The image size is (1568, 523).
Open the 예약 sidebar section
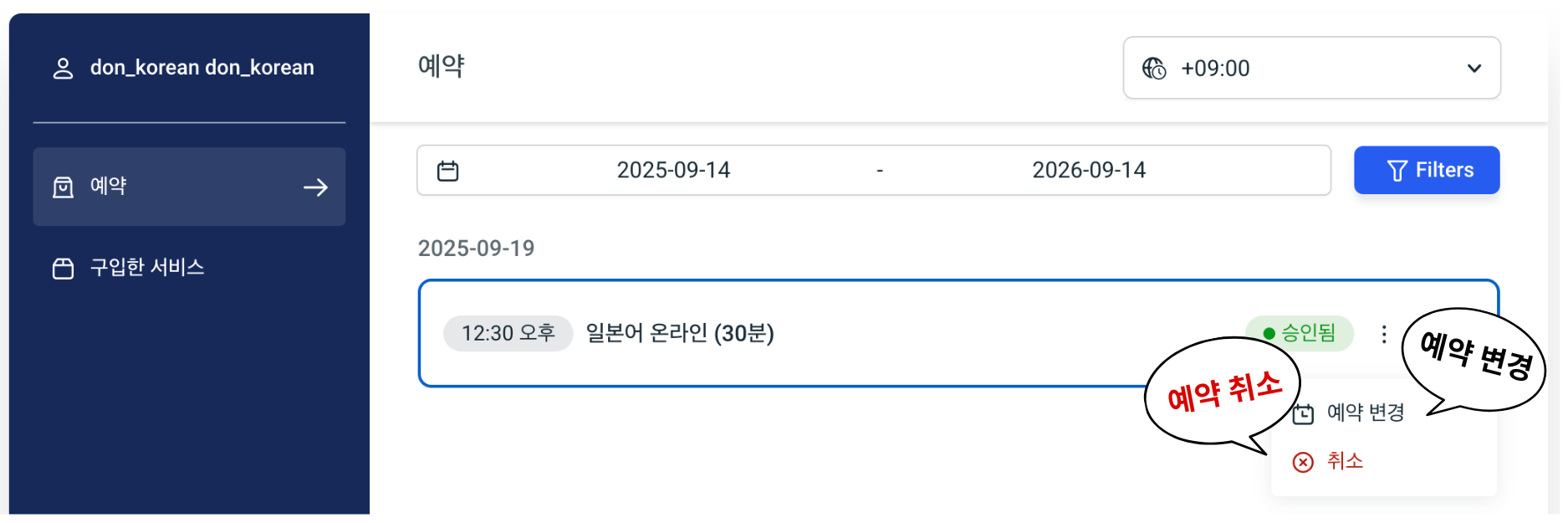(109, 186)
